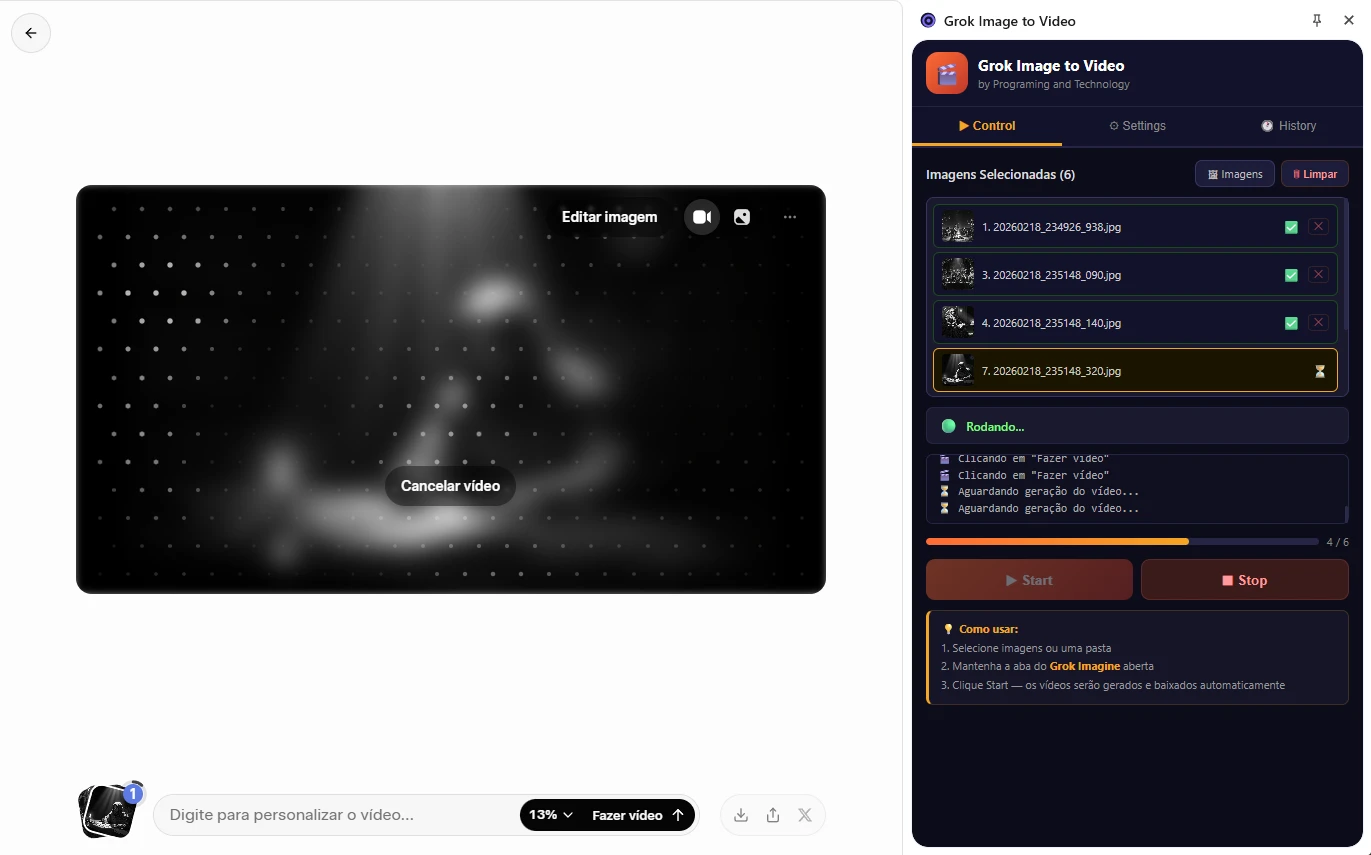Pin the Grok Image to Video panel

(x=1317, y=20)
